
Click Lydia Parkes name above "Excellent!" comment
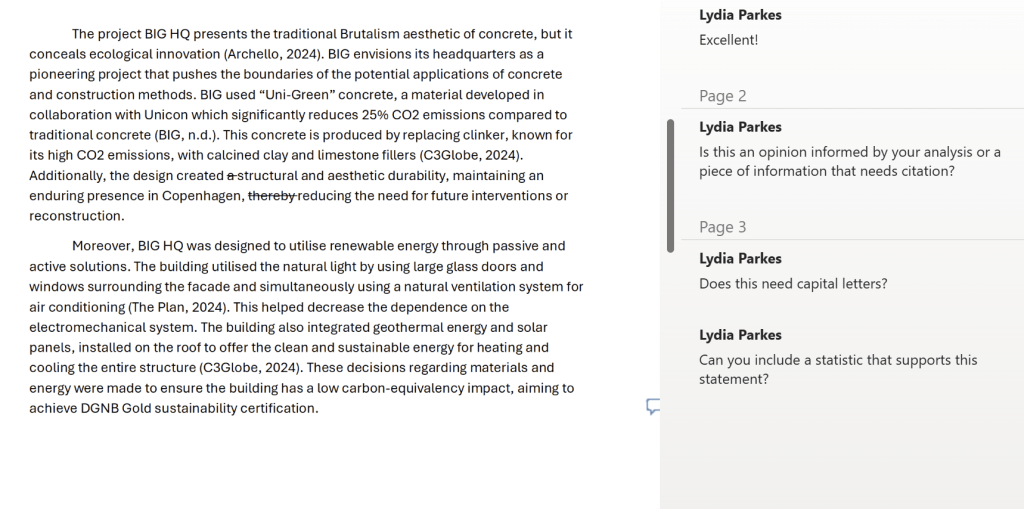(740, 15)
